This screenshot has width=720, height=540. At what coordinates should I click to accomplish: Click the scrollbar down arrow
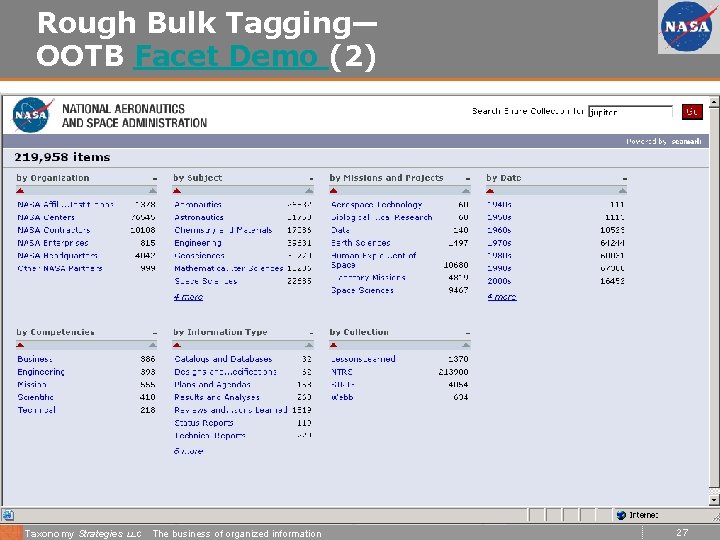click(x=714, y=500)
